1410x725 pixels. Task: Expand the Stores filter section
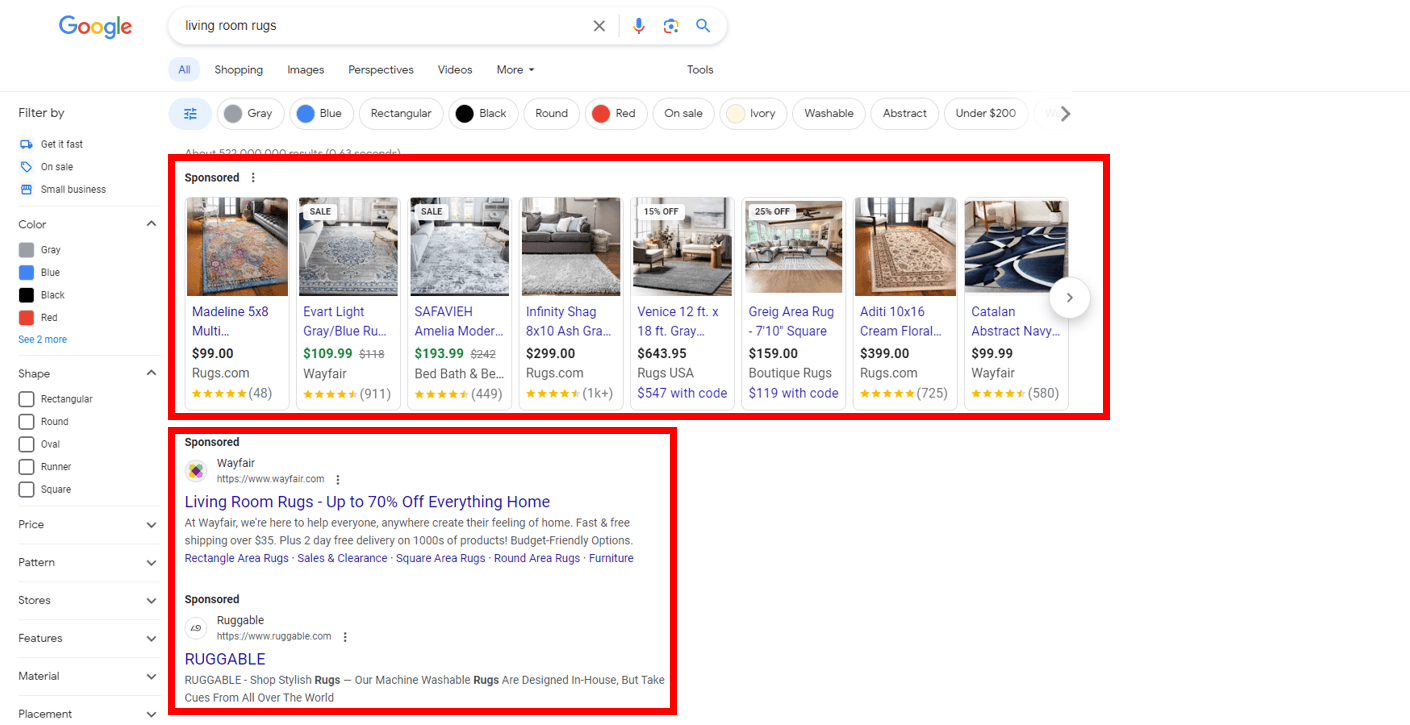point(151,601)
